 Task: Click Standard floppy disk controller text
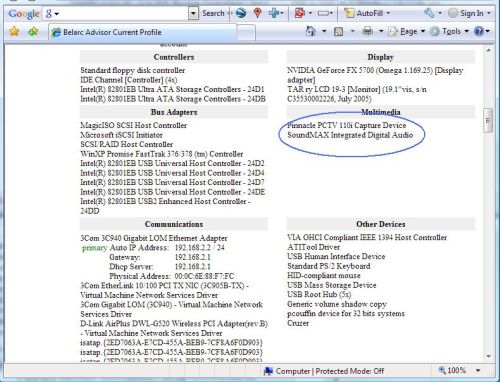pos(133,70)
